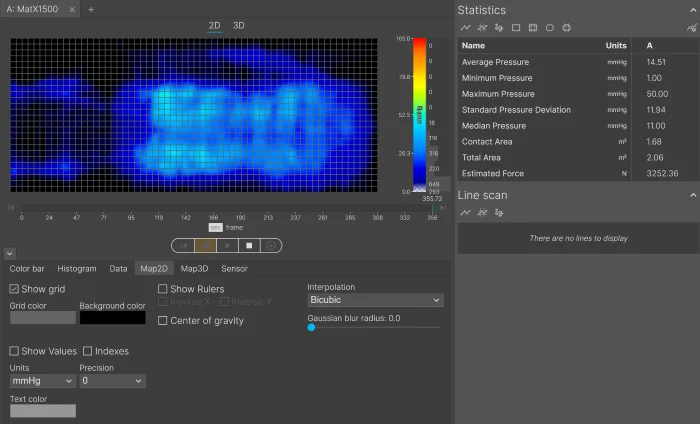Switch to the Histogram tab

77,268
